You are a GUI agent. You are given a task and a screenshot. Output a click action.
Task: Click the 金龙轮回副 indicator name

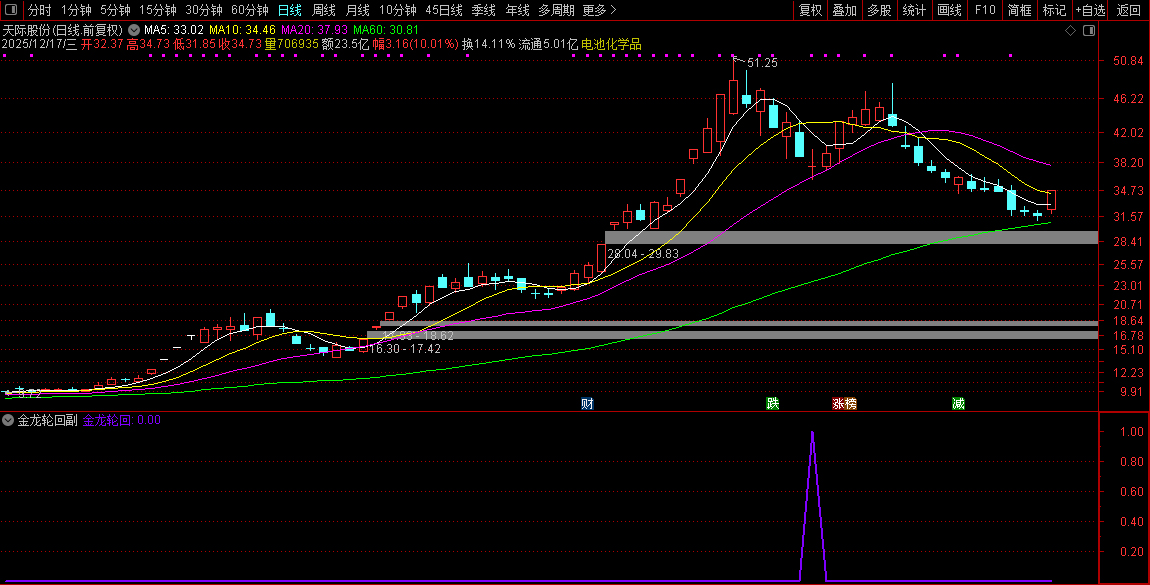point(48,421)
